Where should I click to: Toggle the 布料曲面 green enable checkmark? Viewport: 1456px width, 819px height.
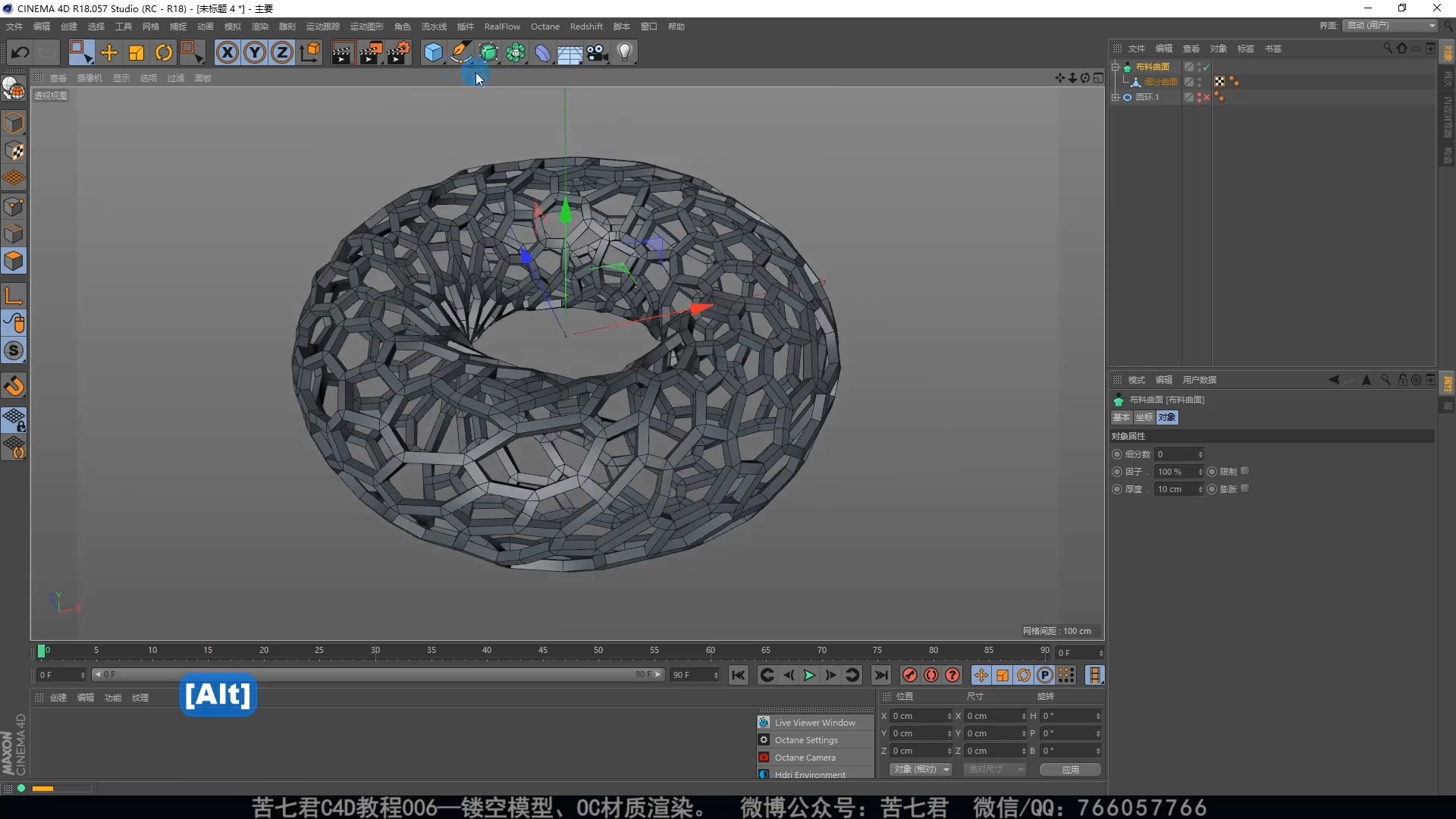(1206, 67)
